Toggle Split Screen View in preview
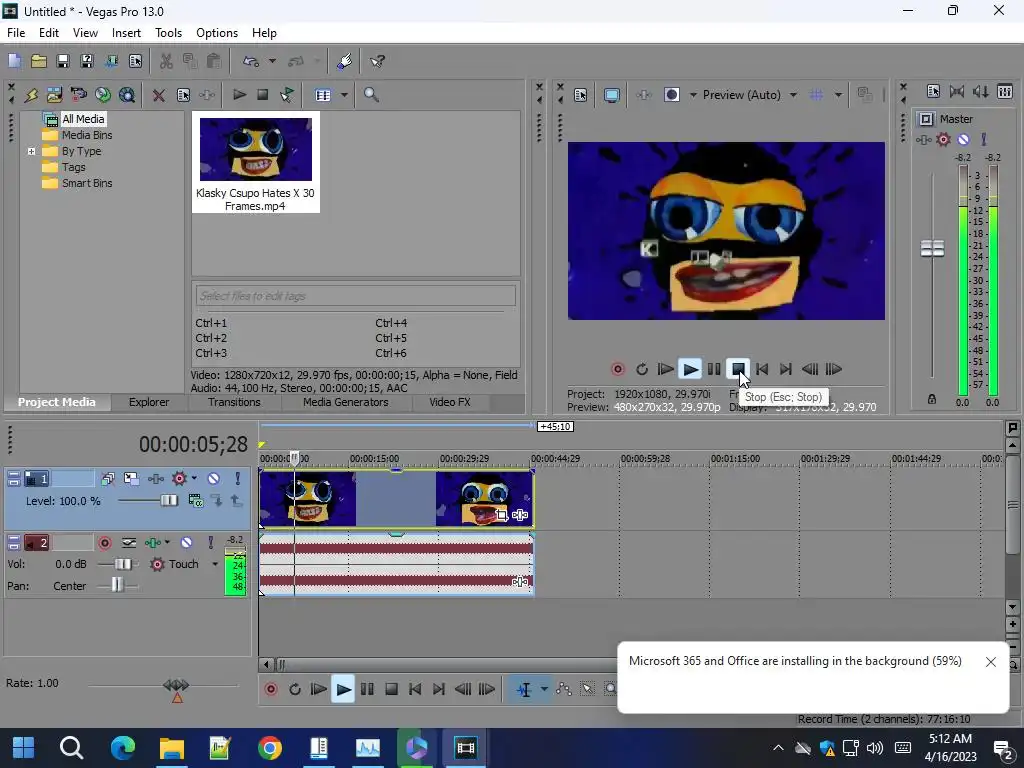The height and width of the screenshot is (768, 1024). point(671,95)
